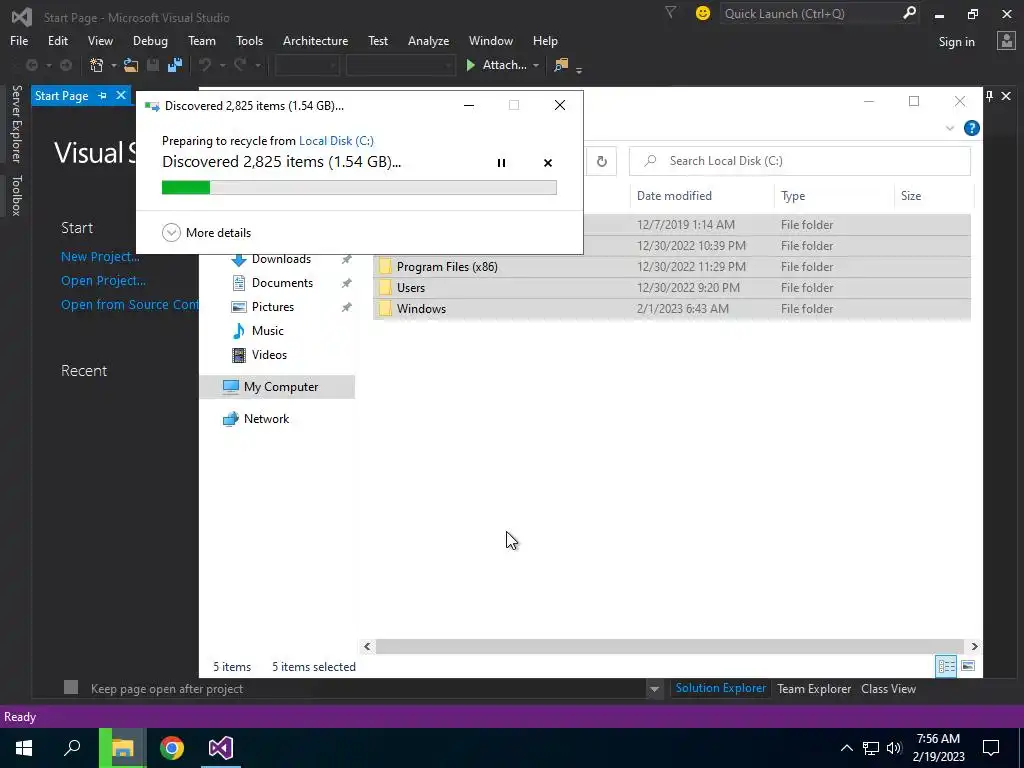The height and width of the screenshot is (768, 1024).
Task: Pause the recycle operation
Action: tap(502, 163)
